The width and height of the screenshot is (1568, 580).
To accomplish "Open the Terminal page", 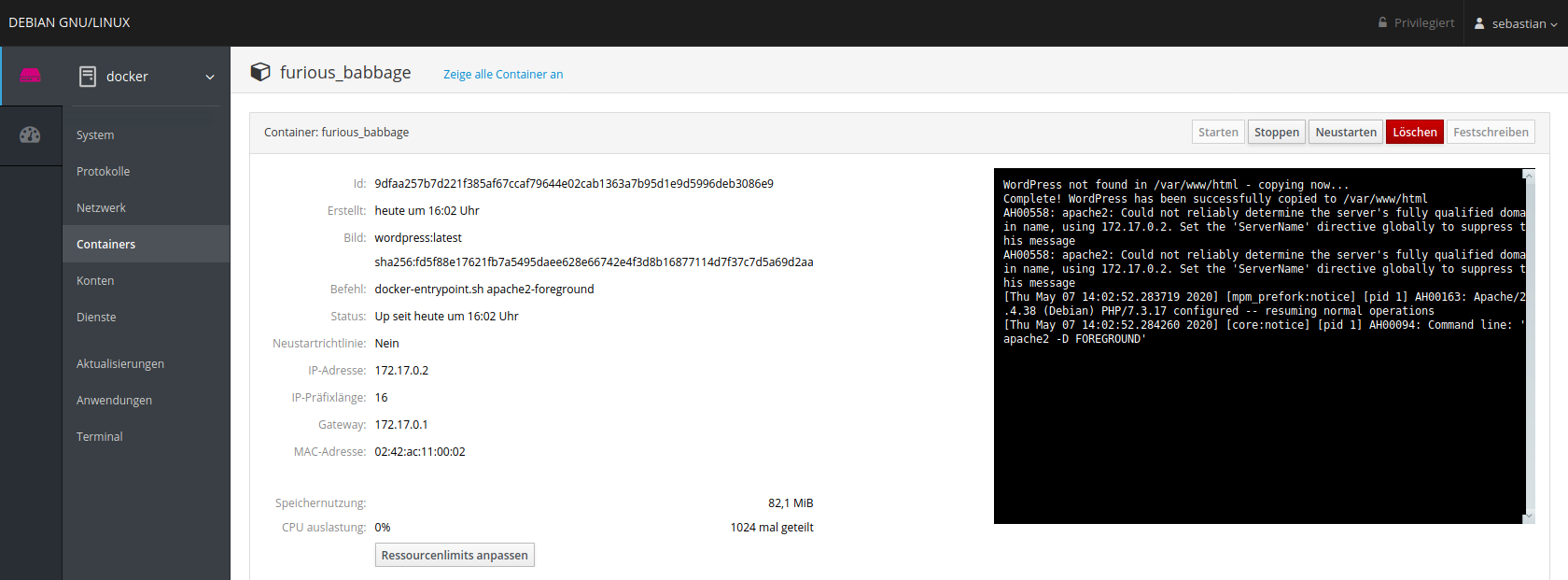I will coord(146,436).
